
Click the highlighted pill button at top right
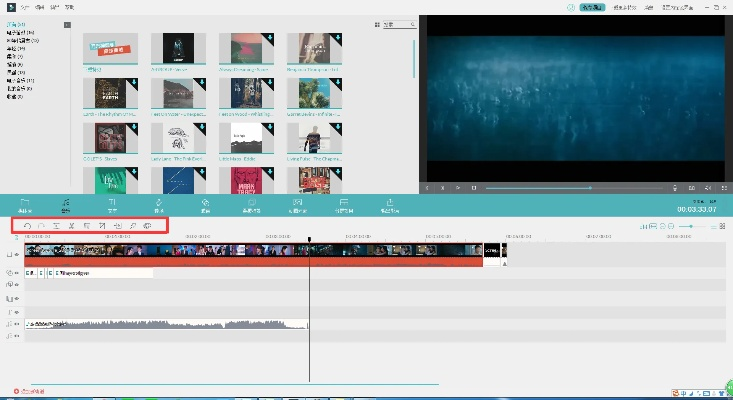pyautogui.click(x=593, y=7)
